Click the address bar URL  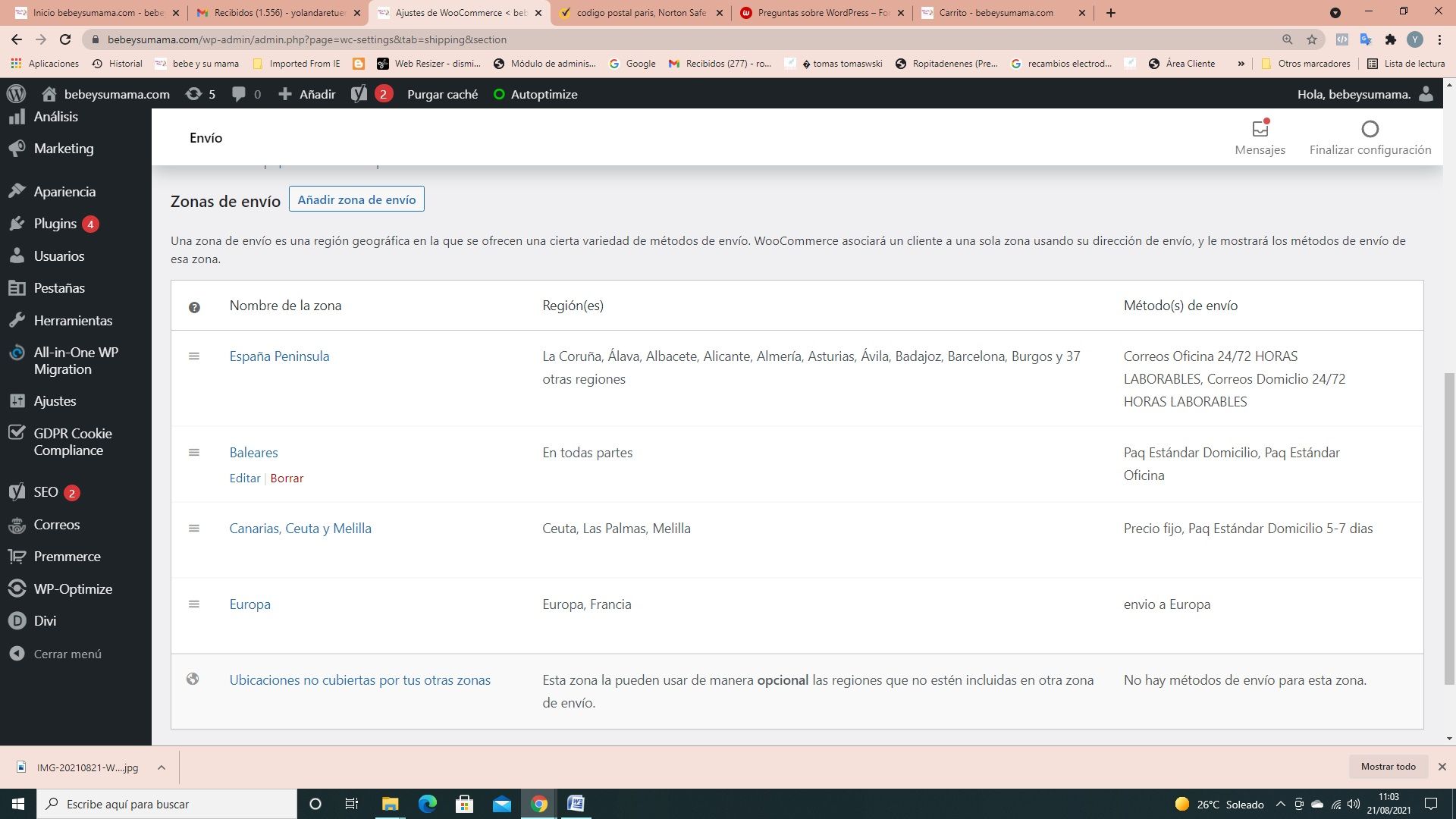point(307,39)
